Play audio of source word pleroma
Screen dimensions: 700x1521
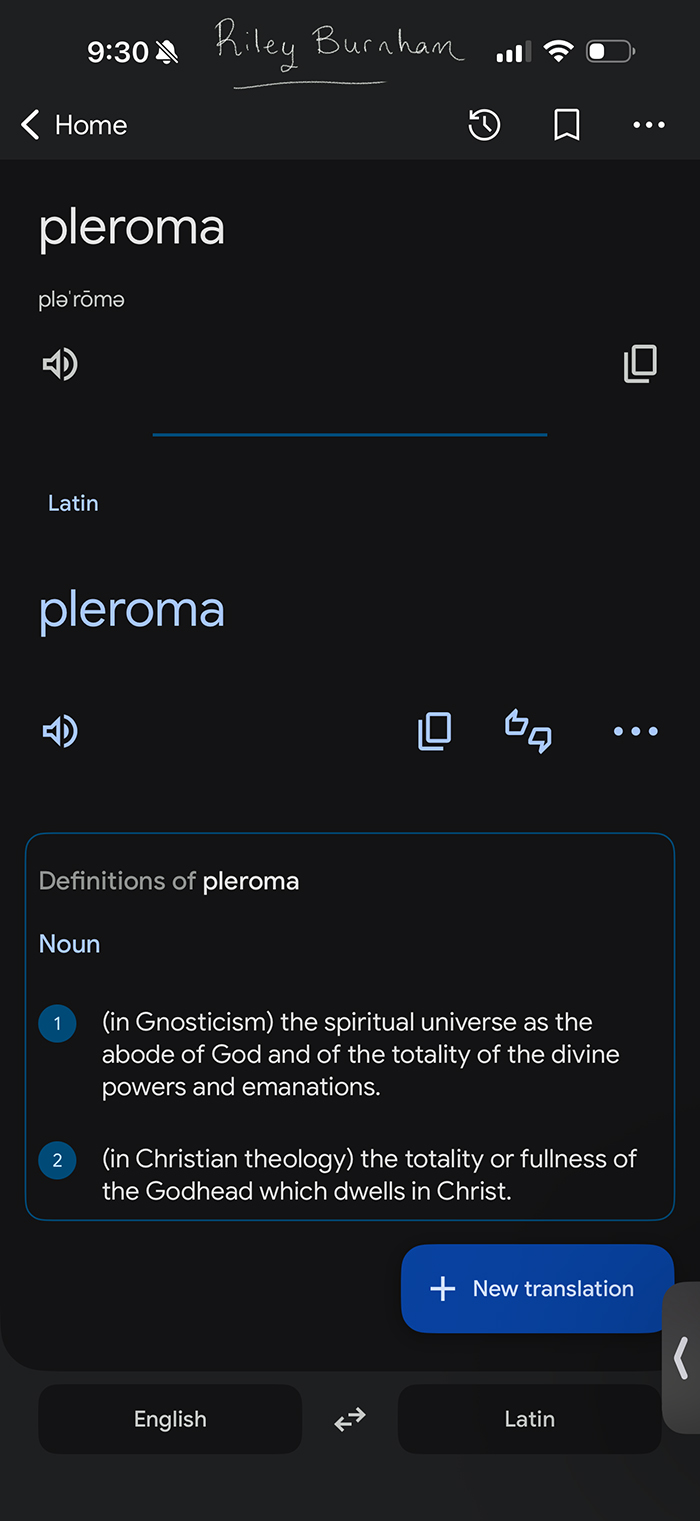(60, 364)
